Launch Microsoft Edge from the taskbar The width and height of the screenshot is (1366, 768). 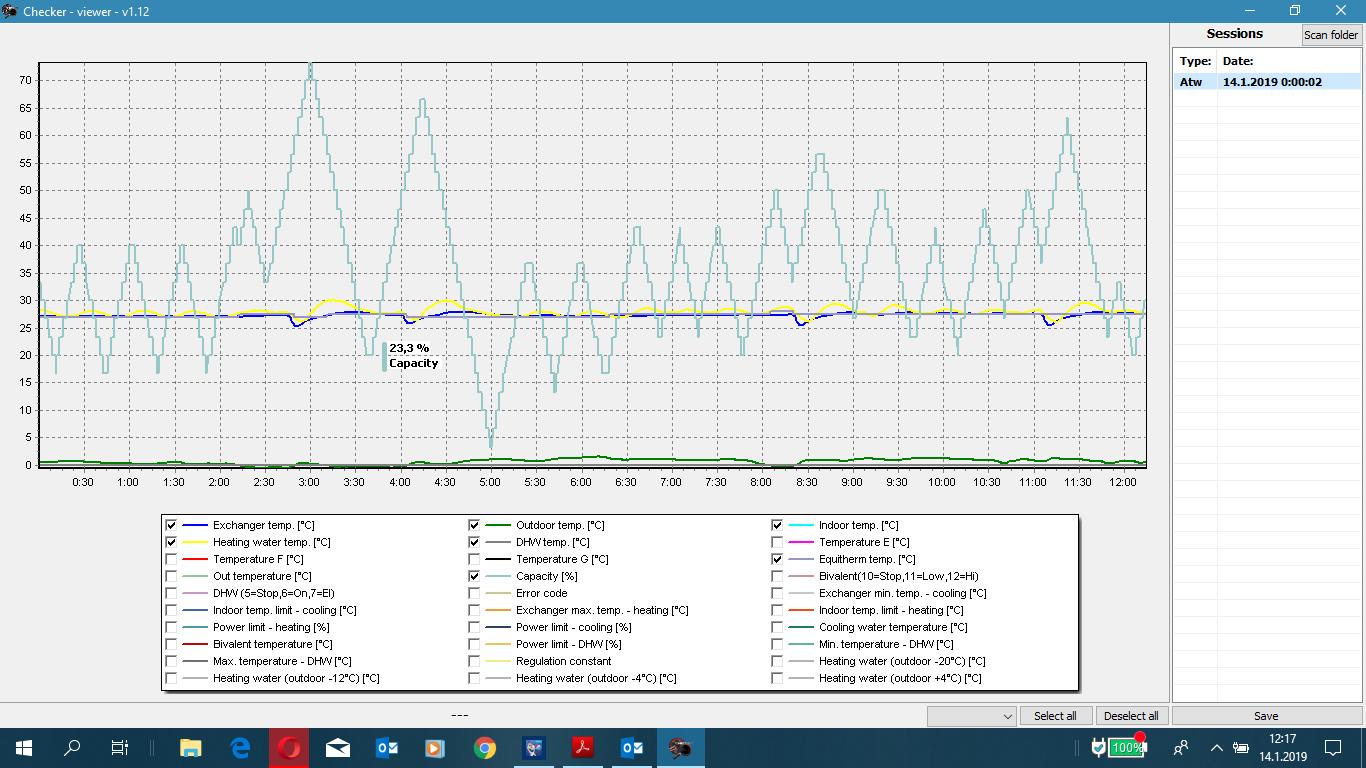coord(240,748)
